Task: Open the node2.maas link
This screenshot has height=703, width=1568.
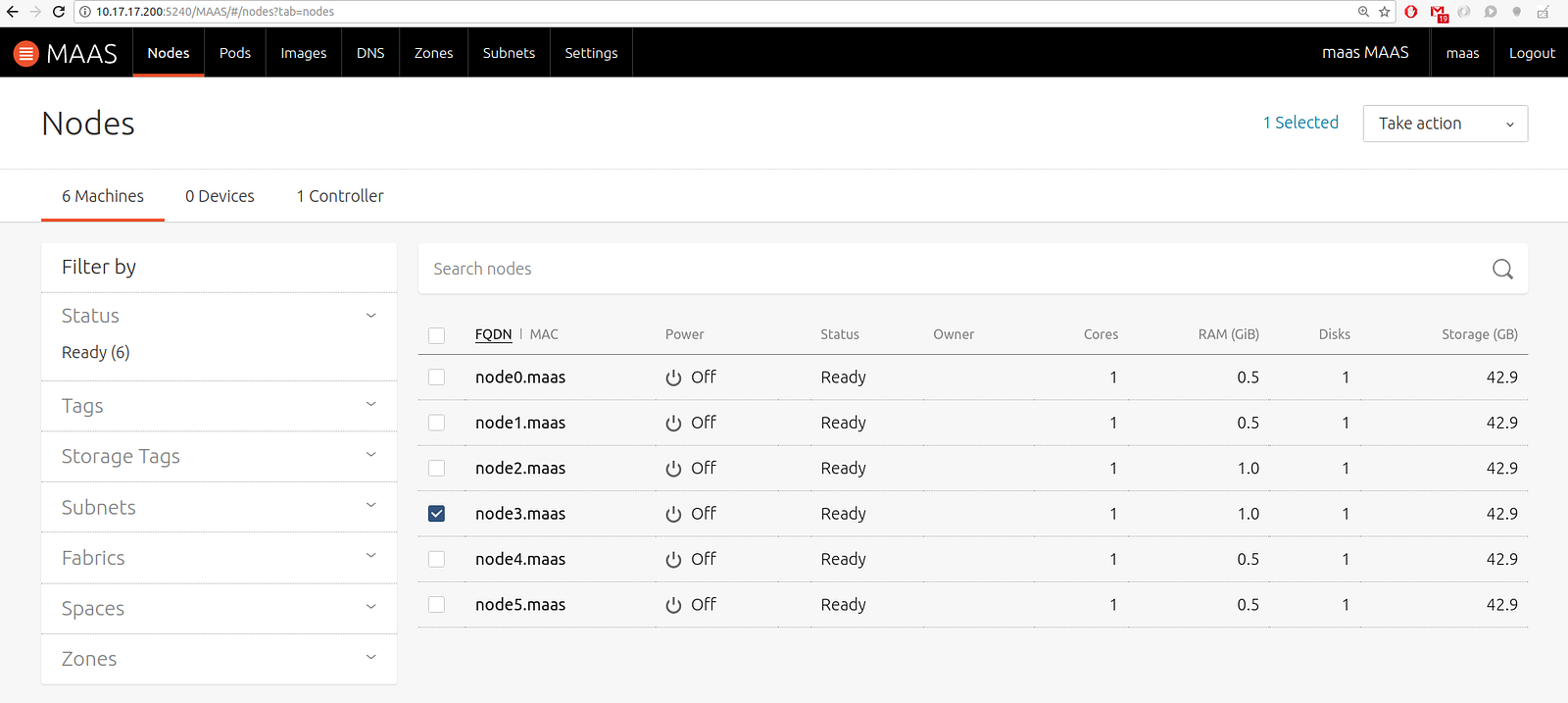Action: [520, 469]
